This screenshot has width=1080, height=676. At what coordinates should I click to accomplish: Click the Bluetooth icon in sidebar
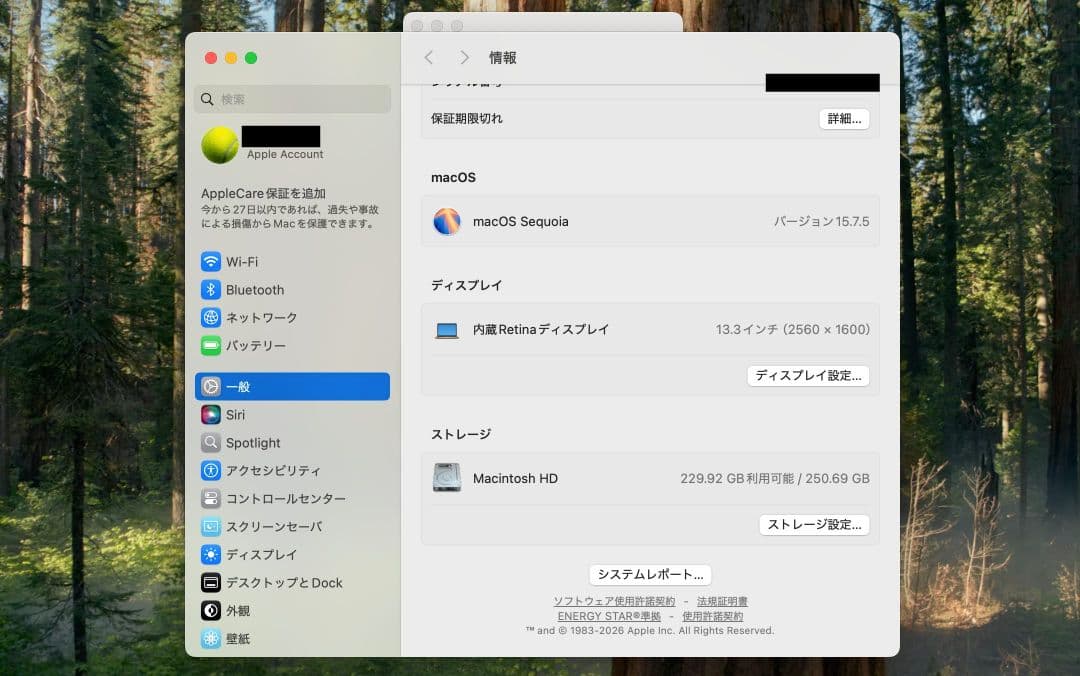pos(211,289)
